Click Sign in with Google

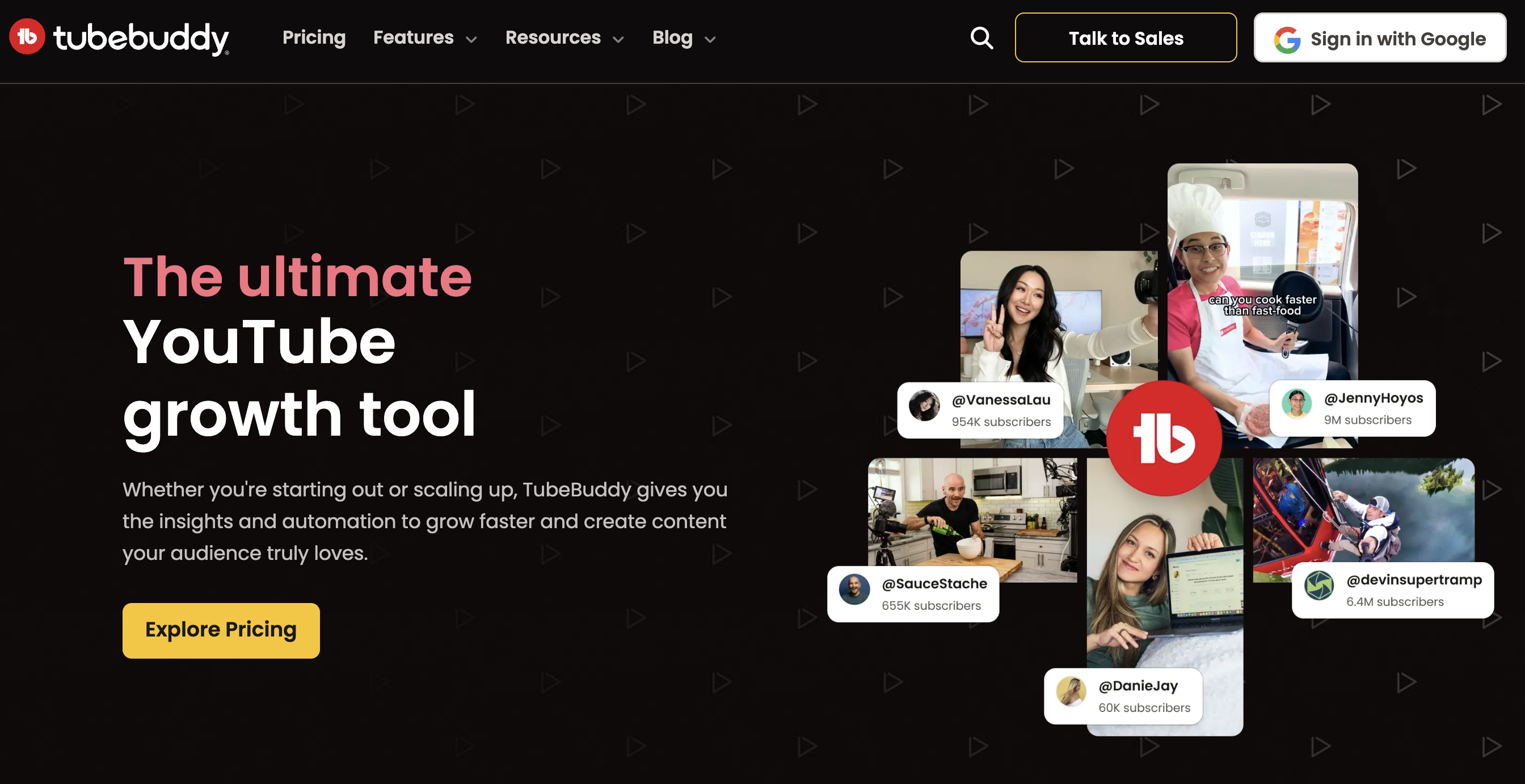pos(1379,38)
